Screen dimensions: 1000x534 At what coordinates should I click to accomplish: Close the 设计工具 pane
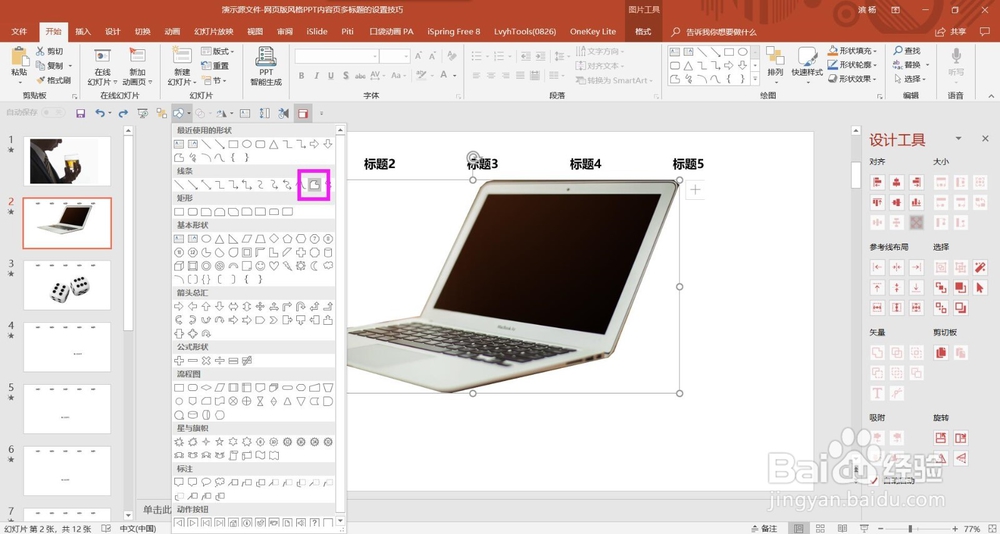(x=985, y=138)
